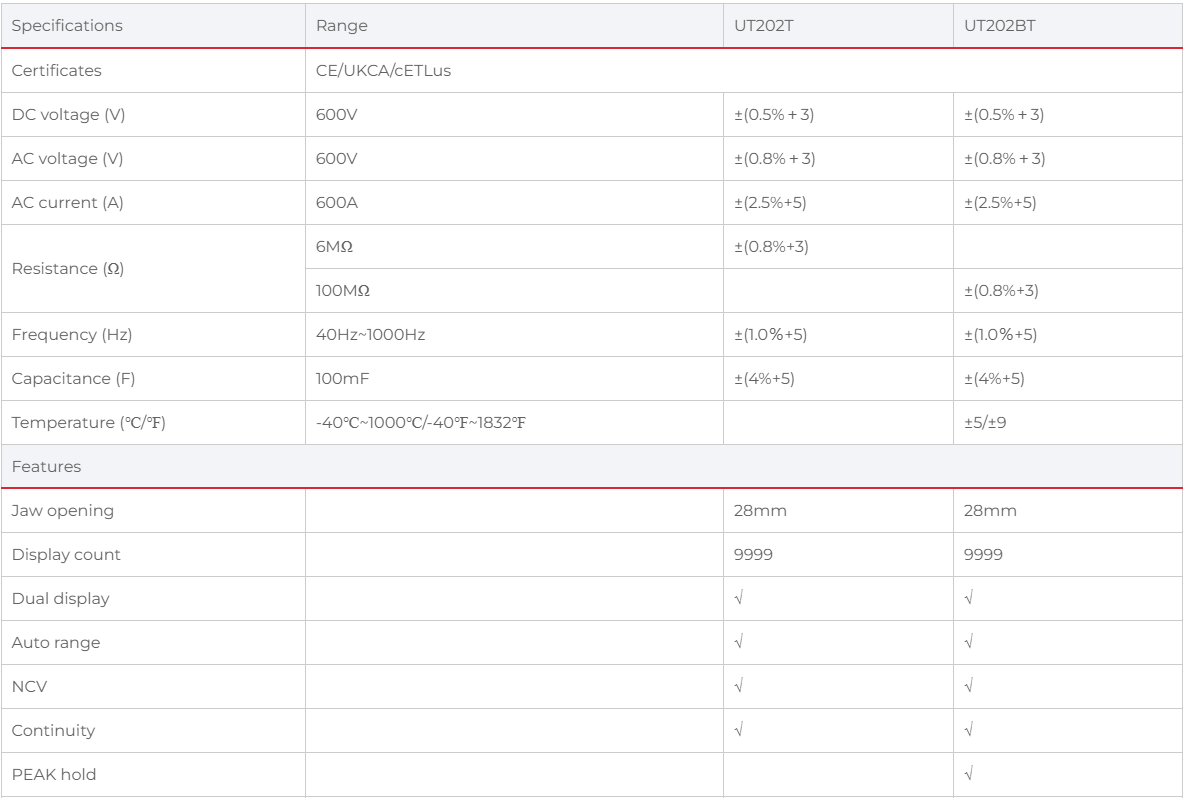The width and height of the screenshot is (1184, 798).
Task: Select the UT202T column header
Action: (x=763, y=26)
